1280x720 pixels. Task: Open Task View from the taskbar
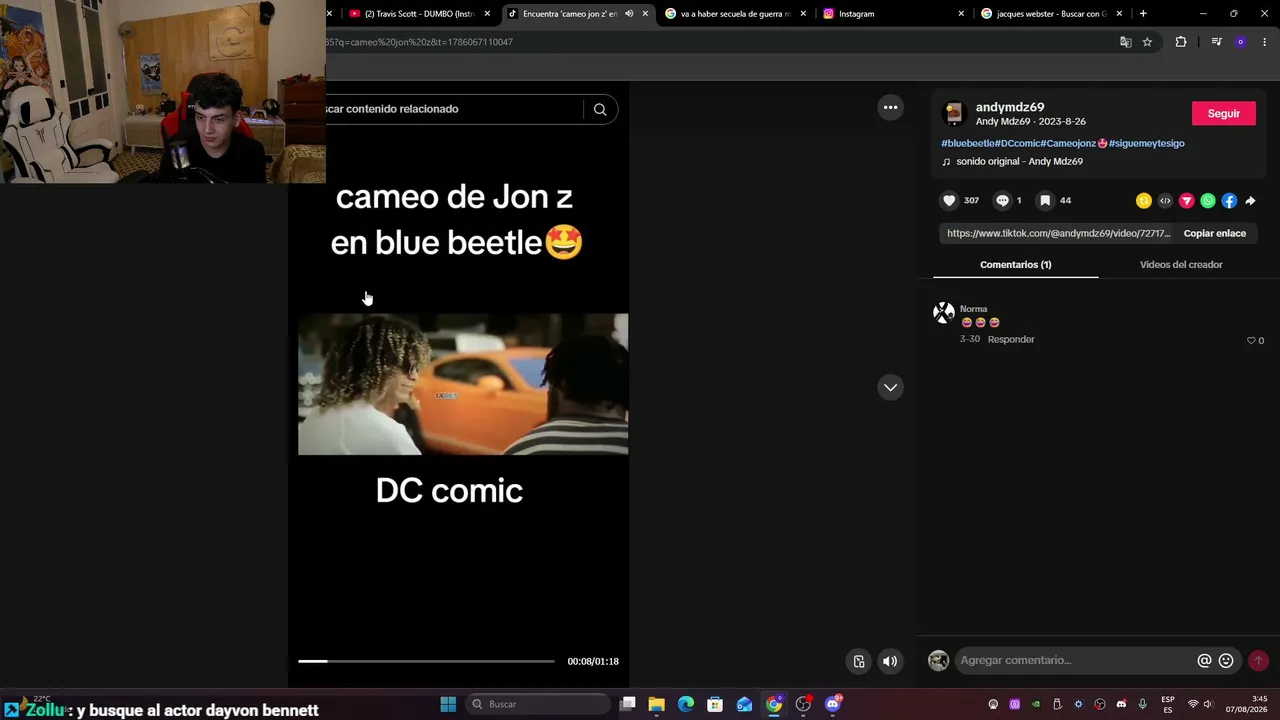click(627, 704)
